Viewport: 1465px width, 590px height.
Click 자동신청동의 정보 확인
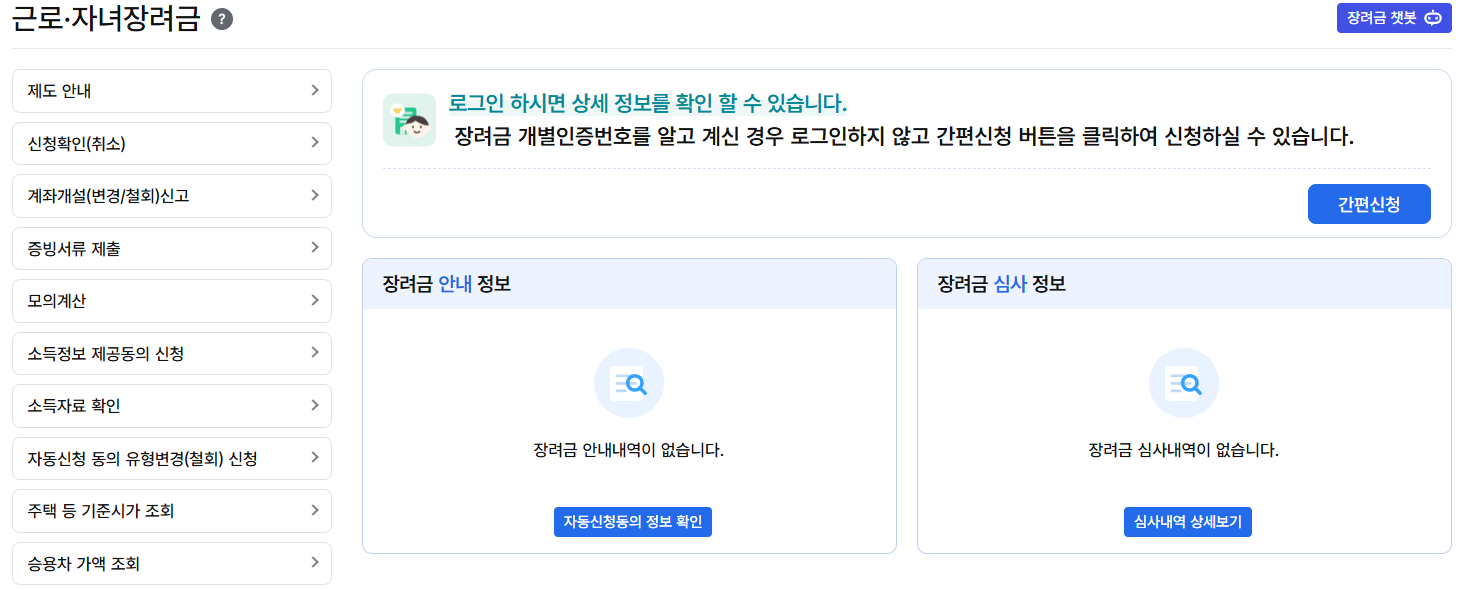pos(633,522)
